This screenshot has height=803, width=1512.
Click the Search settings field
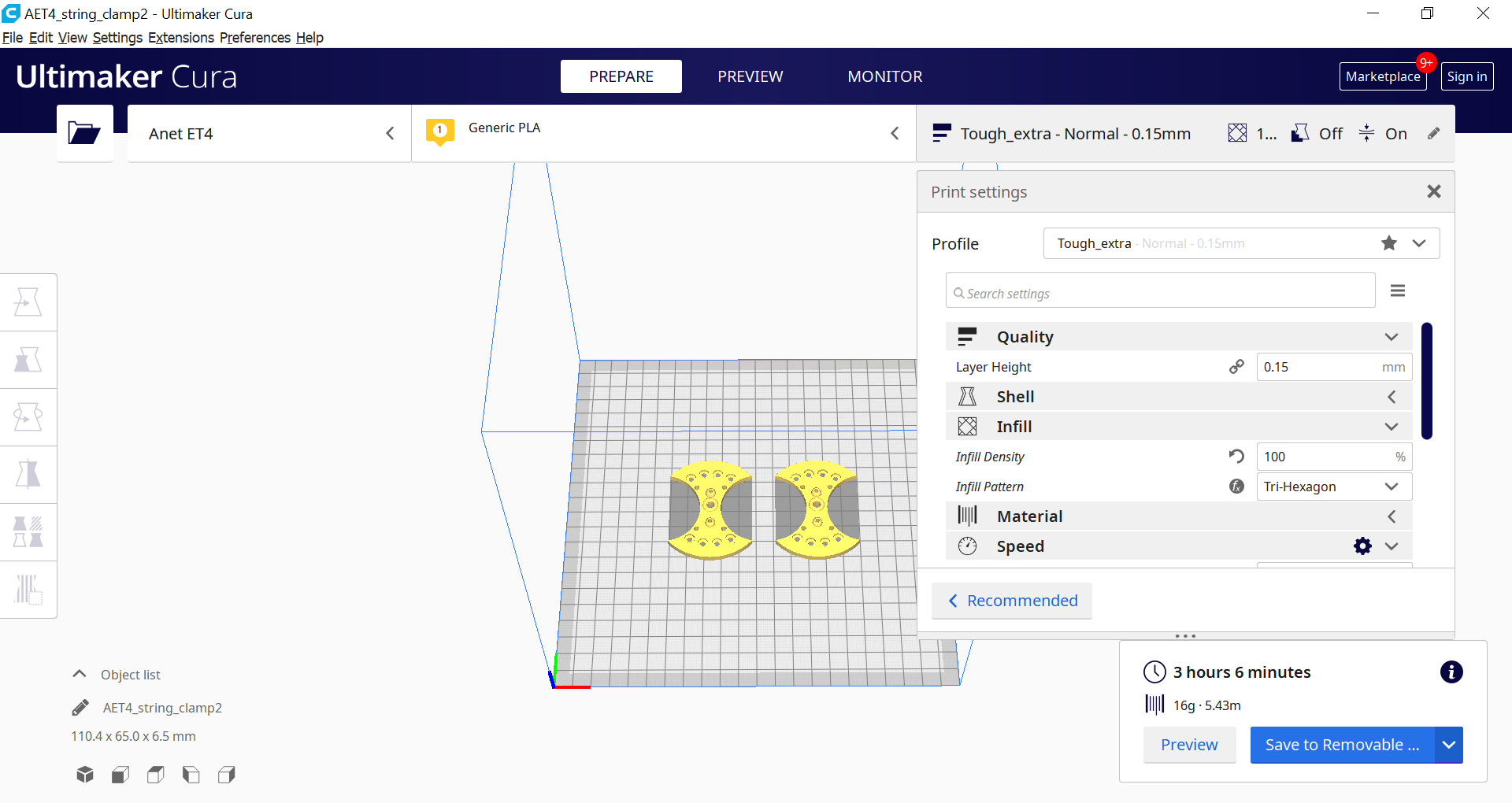pyautogui.click(x=1160, y=290)
